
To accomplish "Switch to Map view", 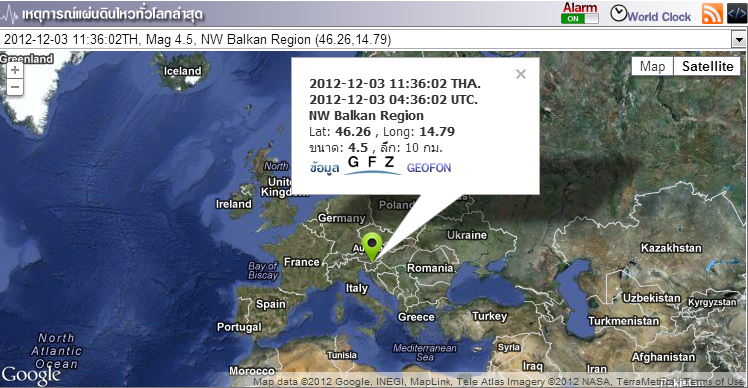I will (652, 66).
